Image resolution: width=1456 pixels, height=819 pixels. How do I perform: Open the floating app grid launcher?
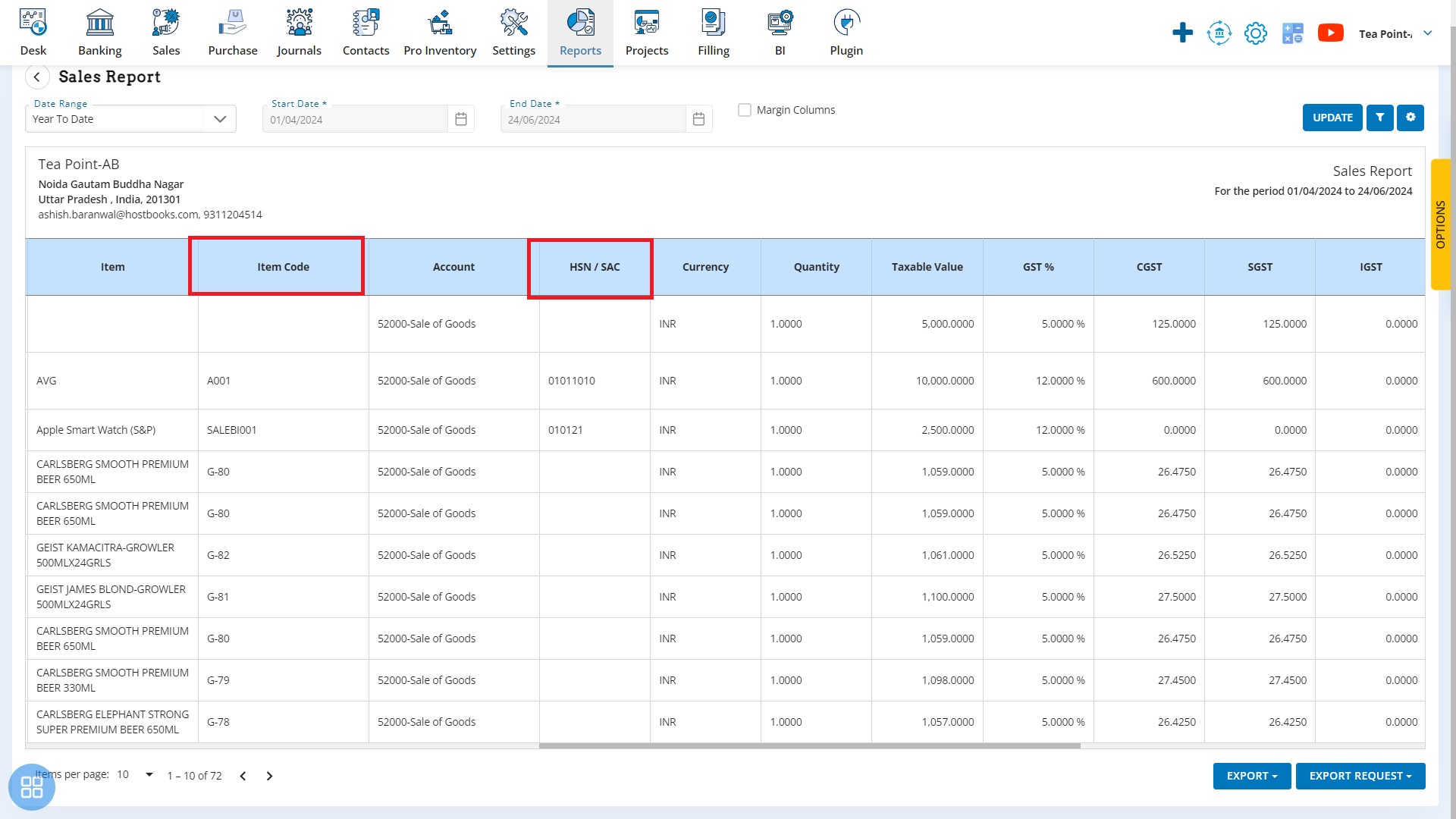pyautogui.click(x=32, y=787)
